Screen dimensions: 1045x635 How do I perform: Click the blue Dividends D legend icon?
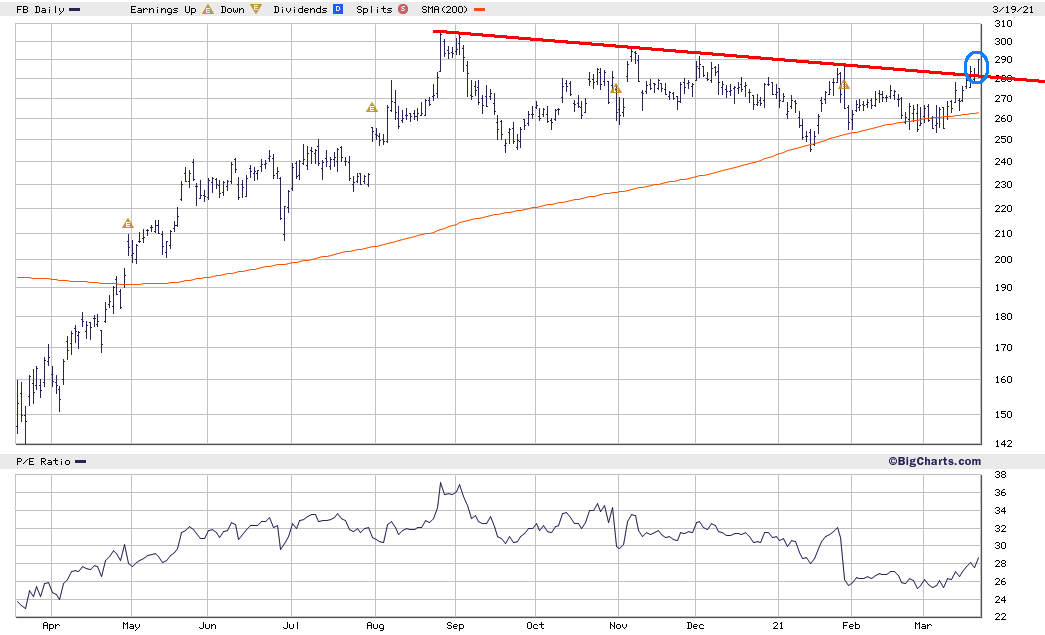[338, 9]
